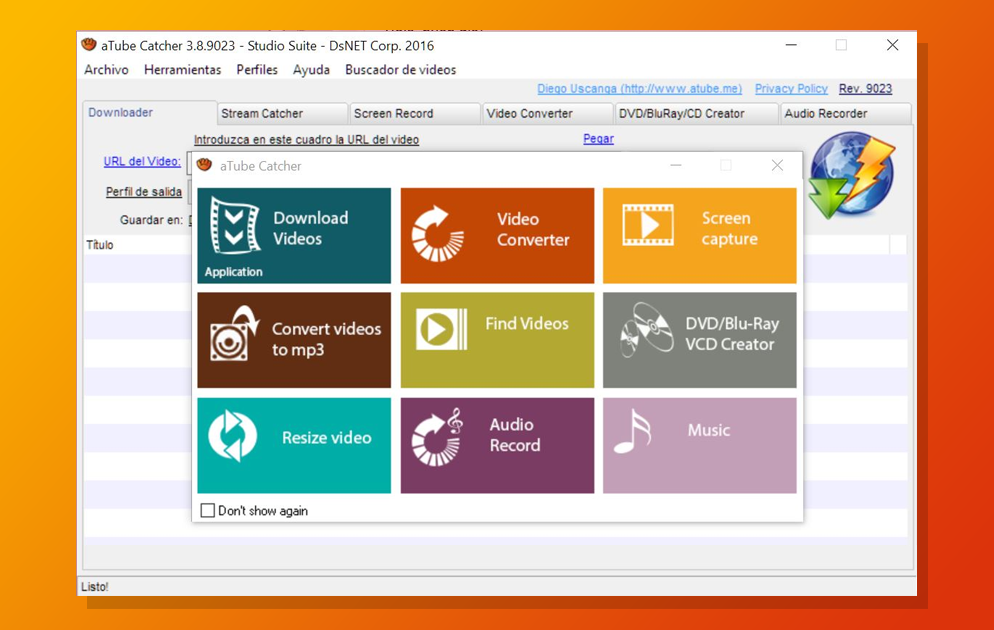994x630 pixels.
Task: Switch to the DVD/BluRay/CD Creator tab
Action: pos(697,113)
